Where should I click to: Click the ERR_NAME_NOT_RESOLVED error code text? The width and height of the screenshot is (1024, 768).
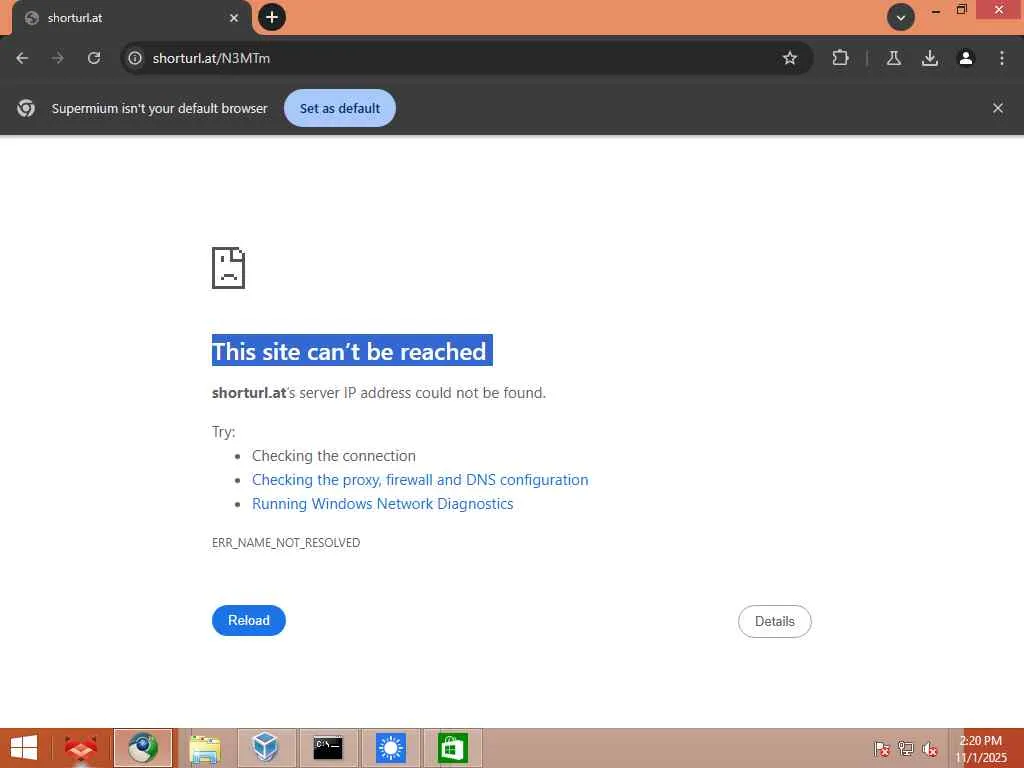click(286, 543)
